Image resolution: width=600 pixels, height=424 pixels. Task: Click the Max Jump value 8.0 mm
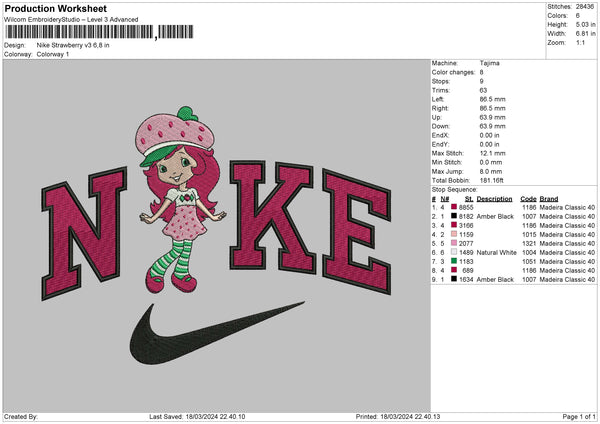pos(491,171)
